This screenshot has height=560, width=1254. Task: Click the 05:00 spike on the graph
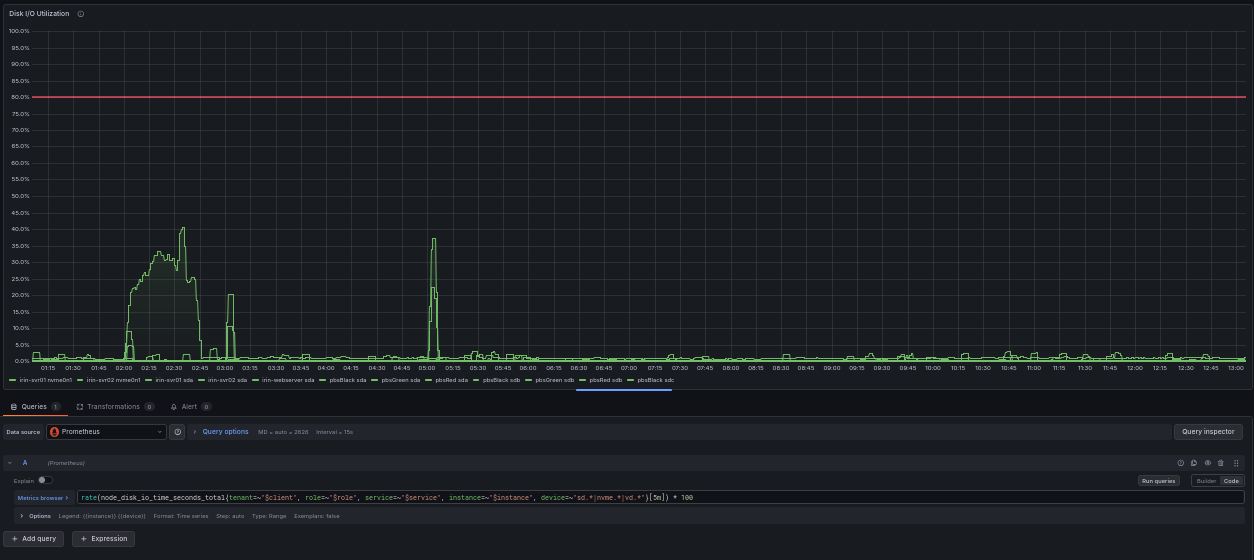pos(433,239)
